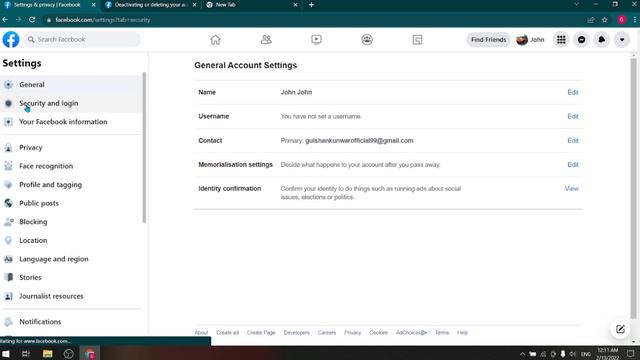
Task: Click the Location pin icon in sidebar
Action: pyautogui.click(x=8, y=240)
